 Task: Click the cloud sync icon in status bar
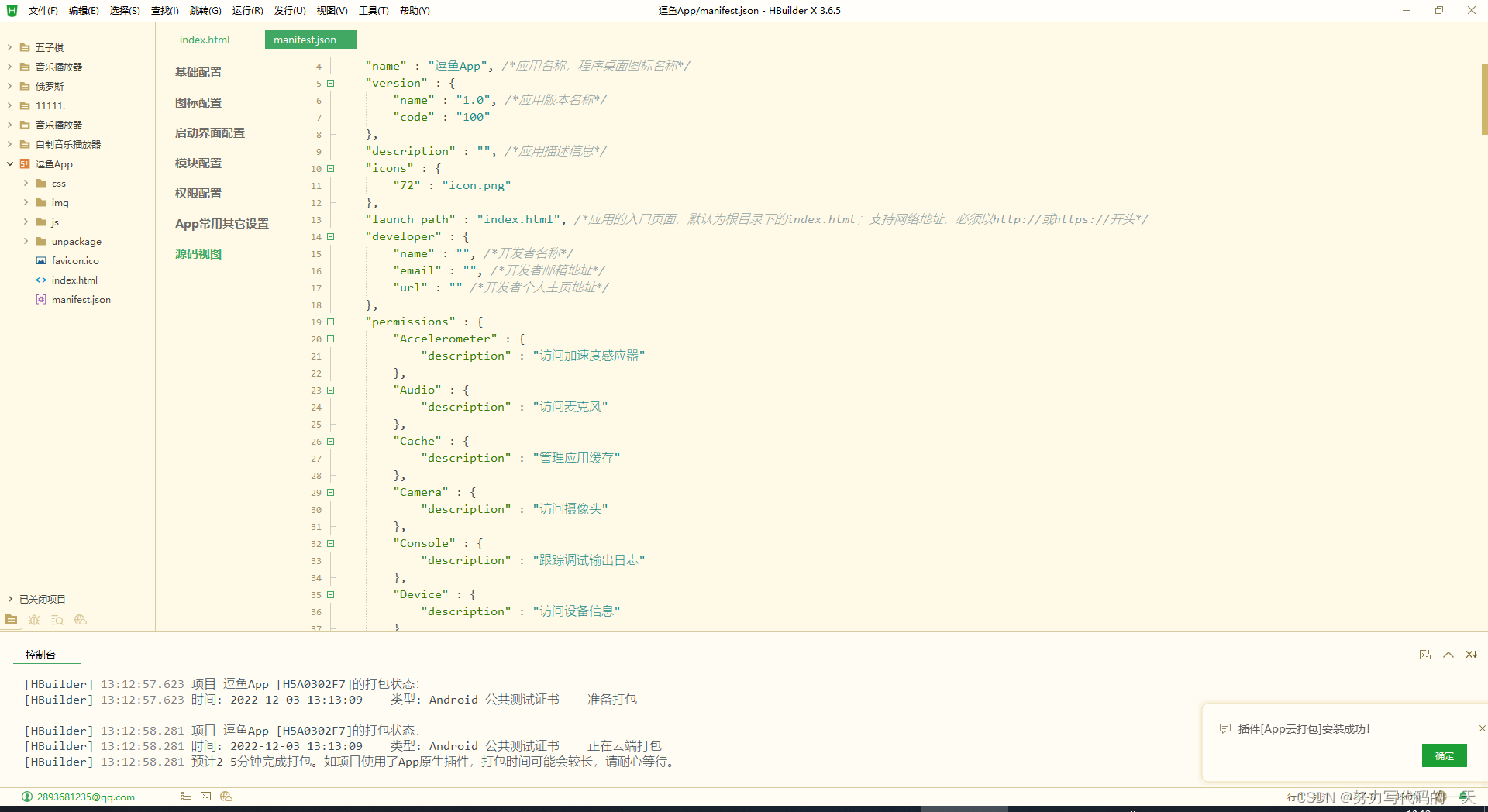pos(226,796)
